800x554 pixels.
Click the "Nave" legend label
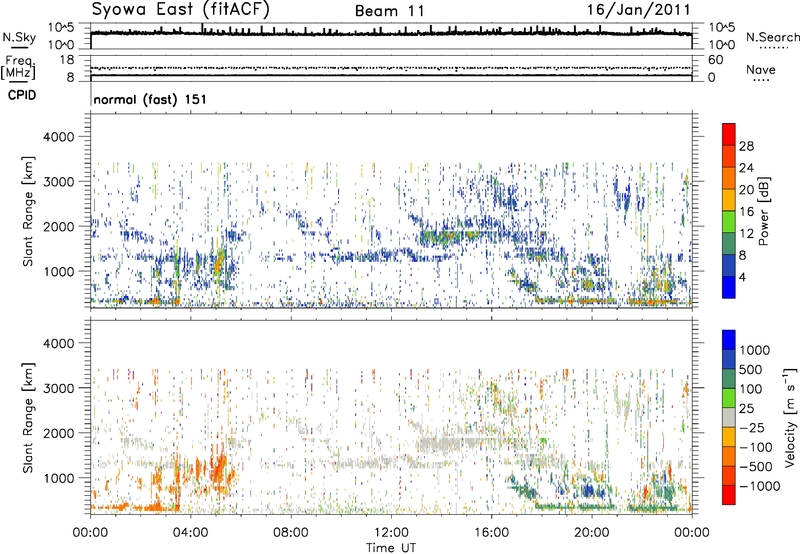(760, 69)
